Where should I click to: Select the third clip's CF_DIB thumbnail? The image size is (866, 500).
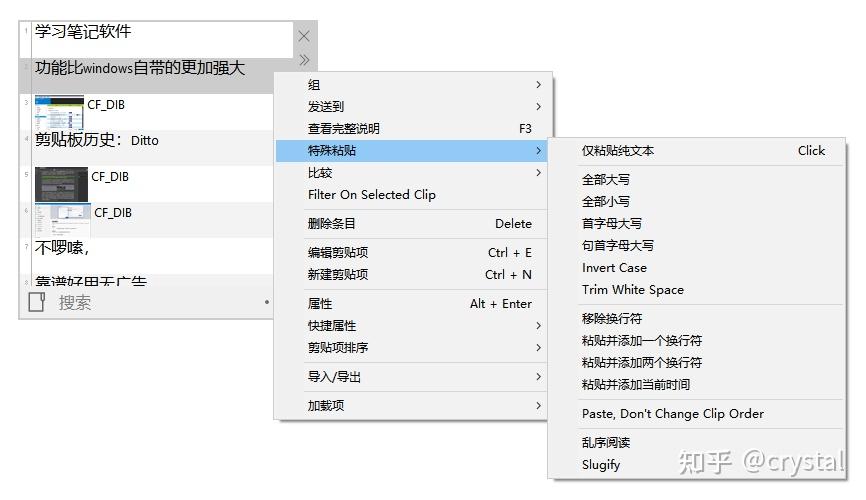(59, 112)
